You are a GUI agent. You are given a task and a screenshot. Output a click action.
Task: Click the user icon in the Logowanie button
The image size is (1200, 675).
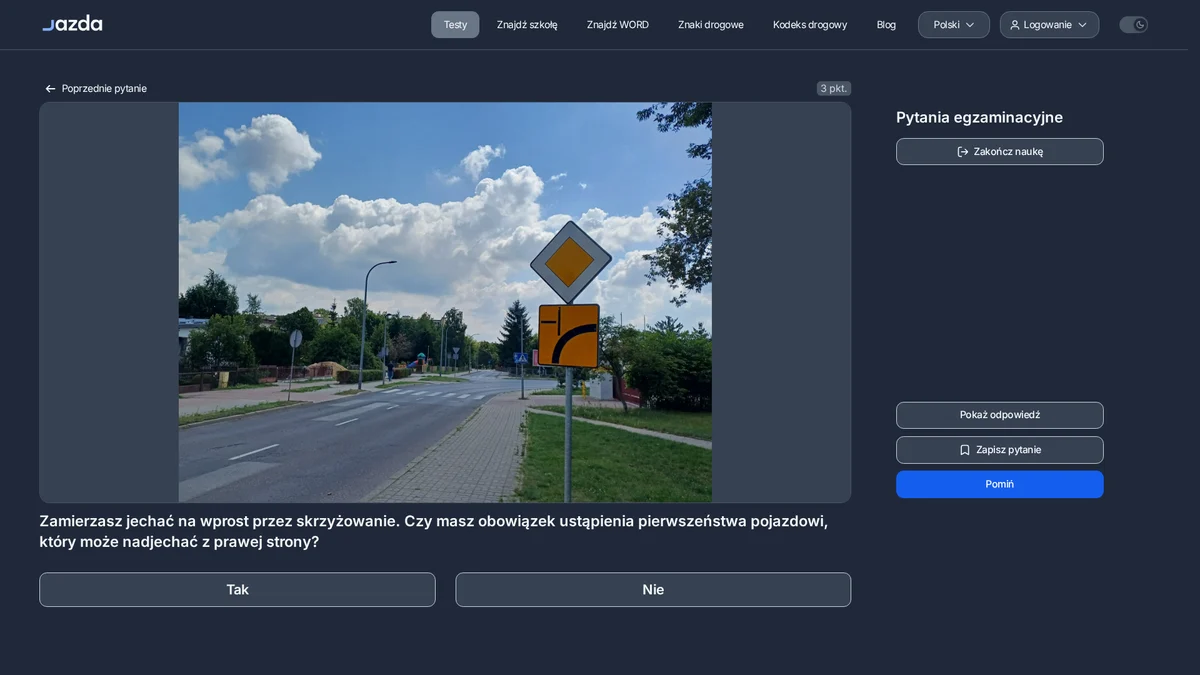[x=1015, y=25]
